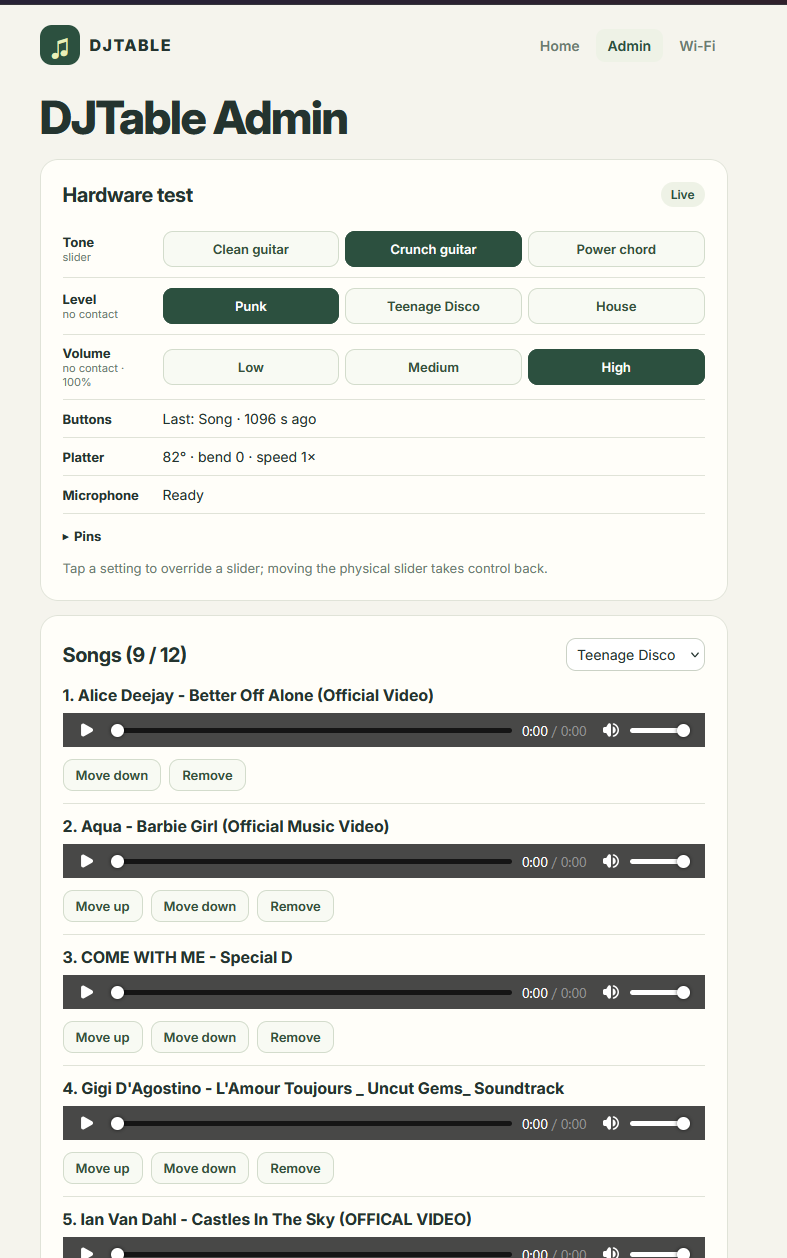The height and width of the screenshot is (1258, 787).
Task: Click the Microphone status 'Ready'
Action: (x=183, y=495)
